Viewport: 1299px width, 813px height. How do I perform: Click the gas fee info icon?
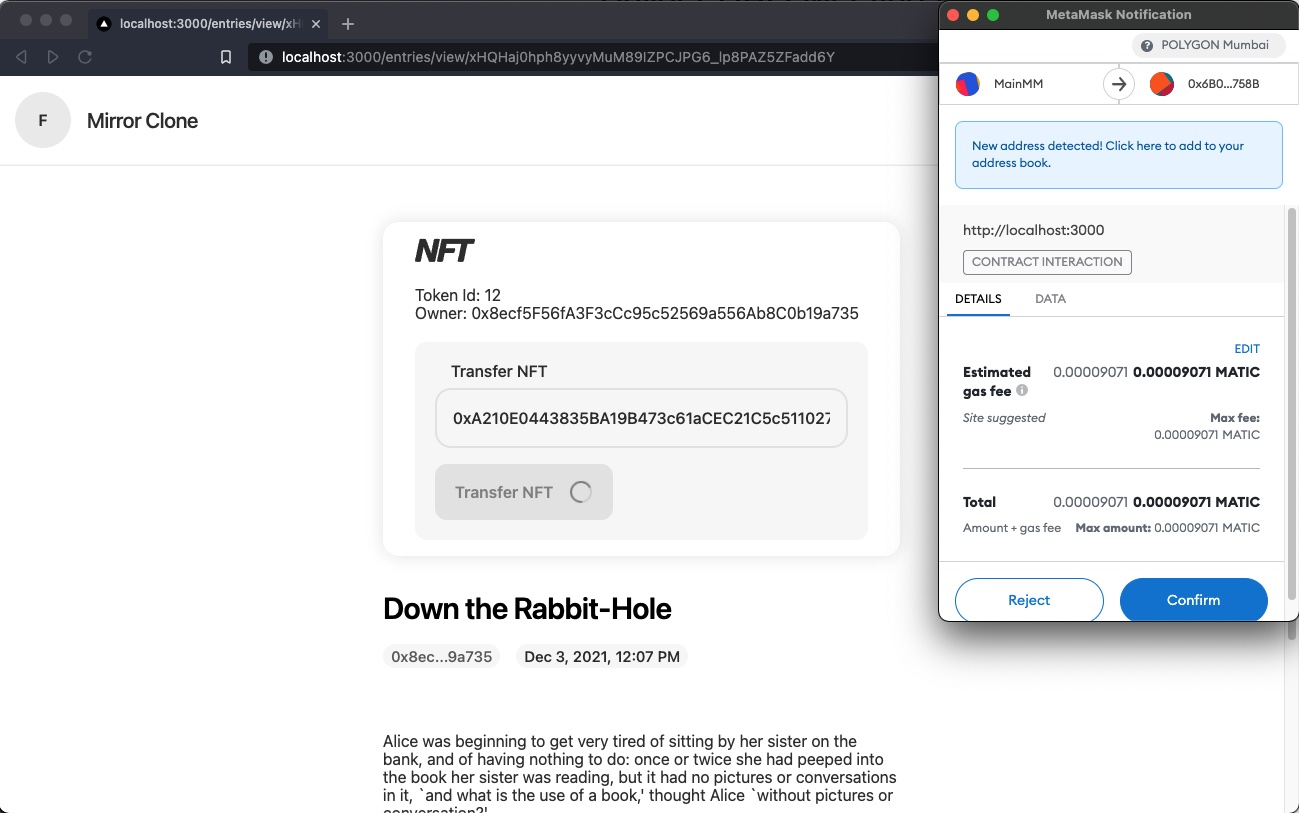point(1022,391)
